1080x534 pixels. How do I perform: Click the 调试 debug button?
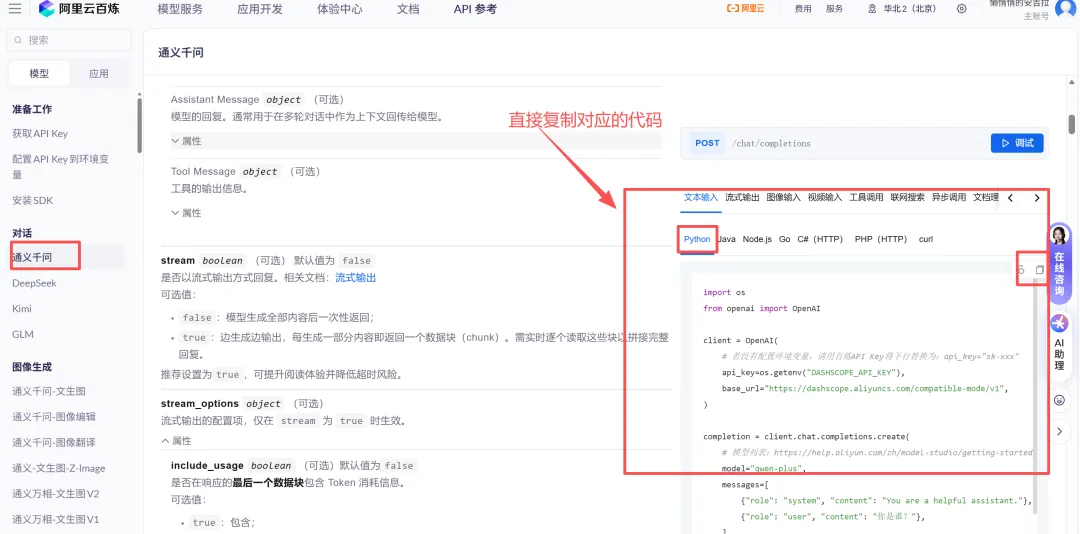pos(1017,143)
